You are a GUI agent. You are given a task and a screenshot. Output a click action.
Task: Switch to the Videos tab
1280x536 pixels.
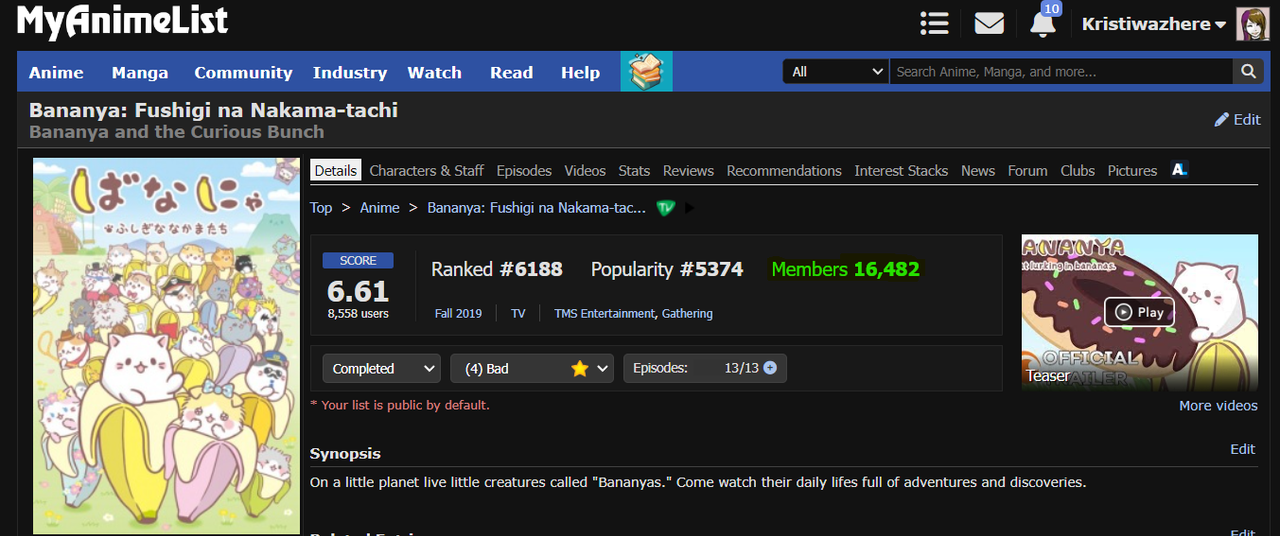point(585,171)
